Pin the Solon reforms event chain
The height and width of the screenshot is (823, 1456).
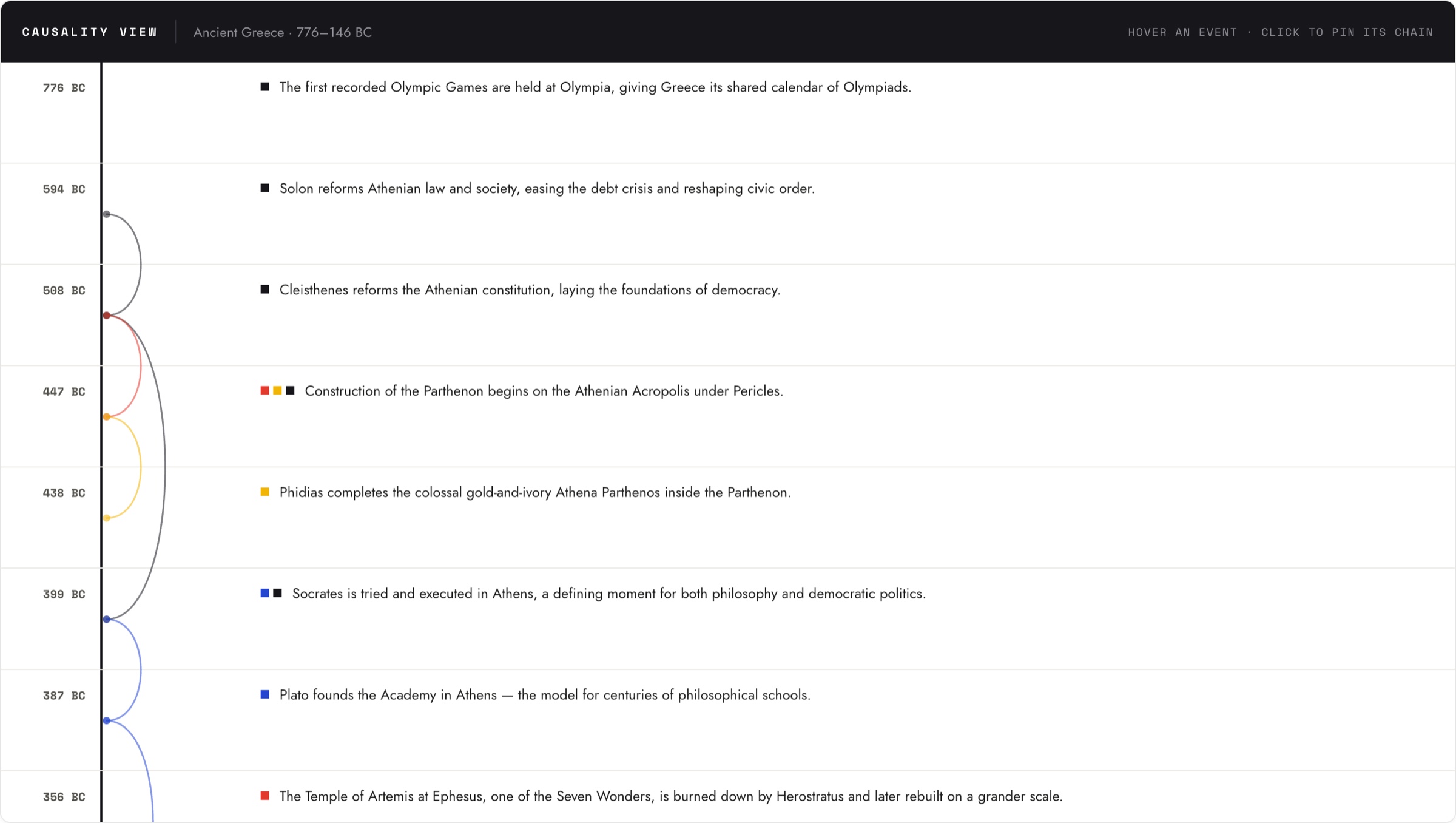pyautogui.click(x=547, y=189)
